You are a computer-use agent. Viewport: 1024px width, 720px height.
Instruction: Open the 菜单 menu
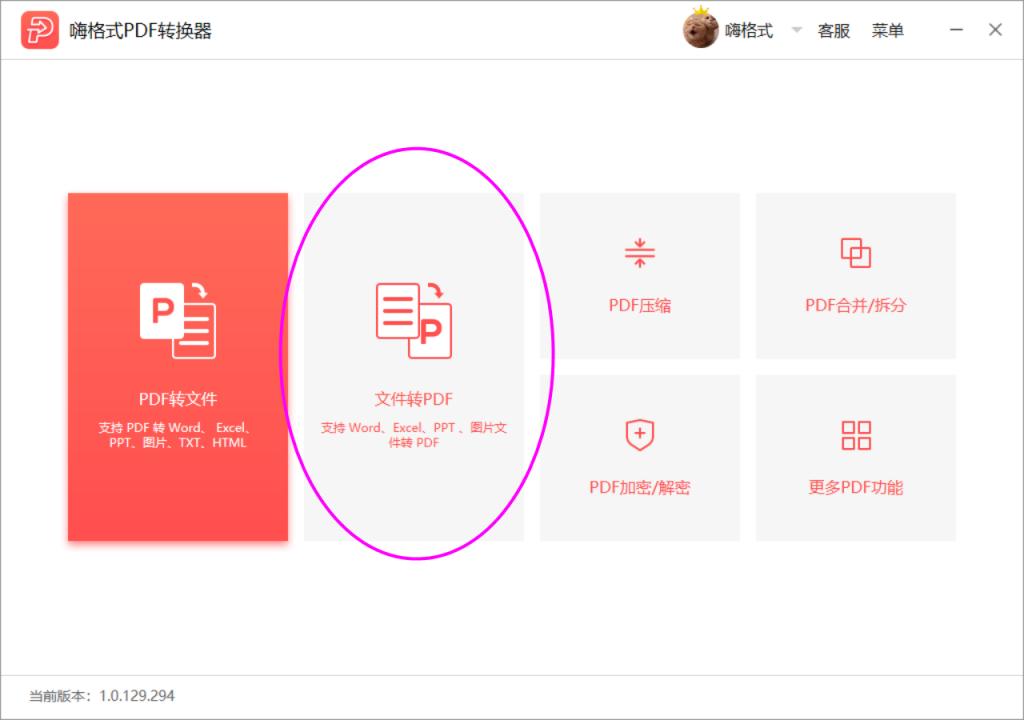coord(889,30)
